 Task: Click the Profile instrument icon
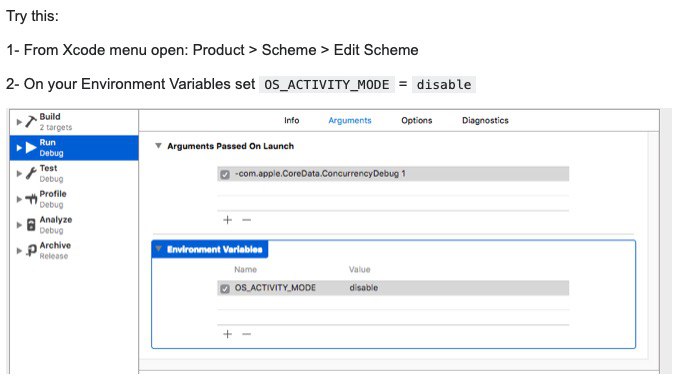31,199
